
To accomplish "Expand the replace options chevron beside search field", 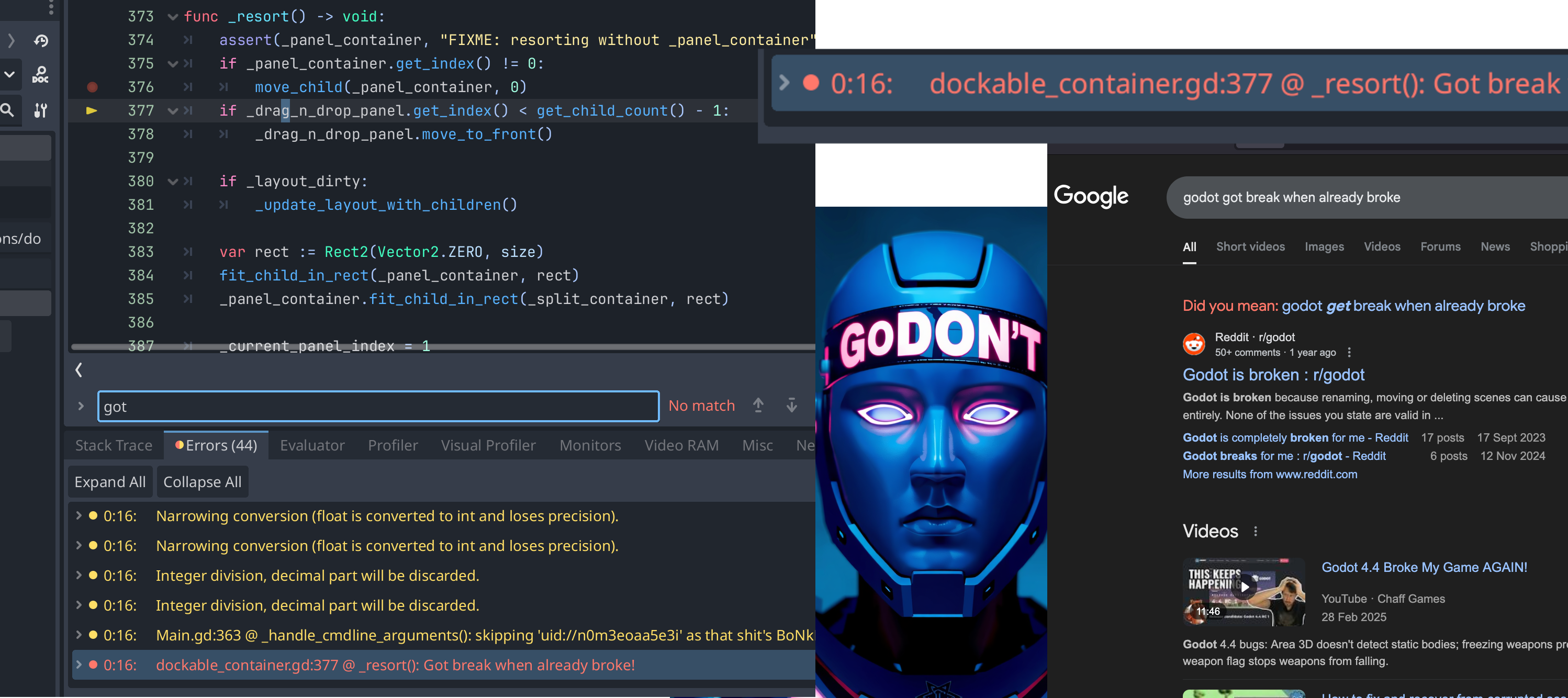I will point(81,406).
